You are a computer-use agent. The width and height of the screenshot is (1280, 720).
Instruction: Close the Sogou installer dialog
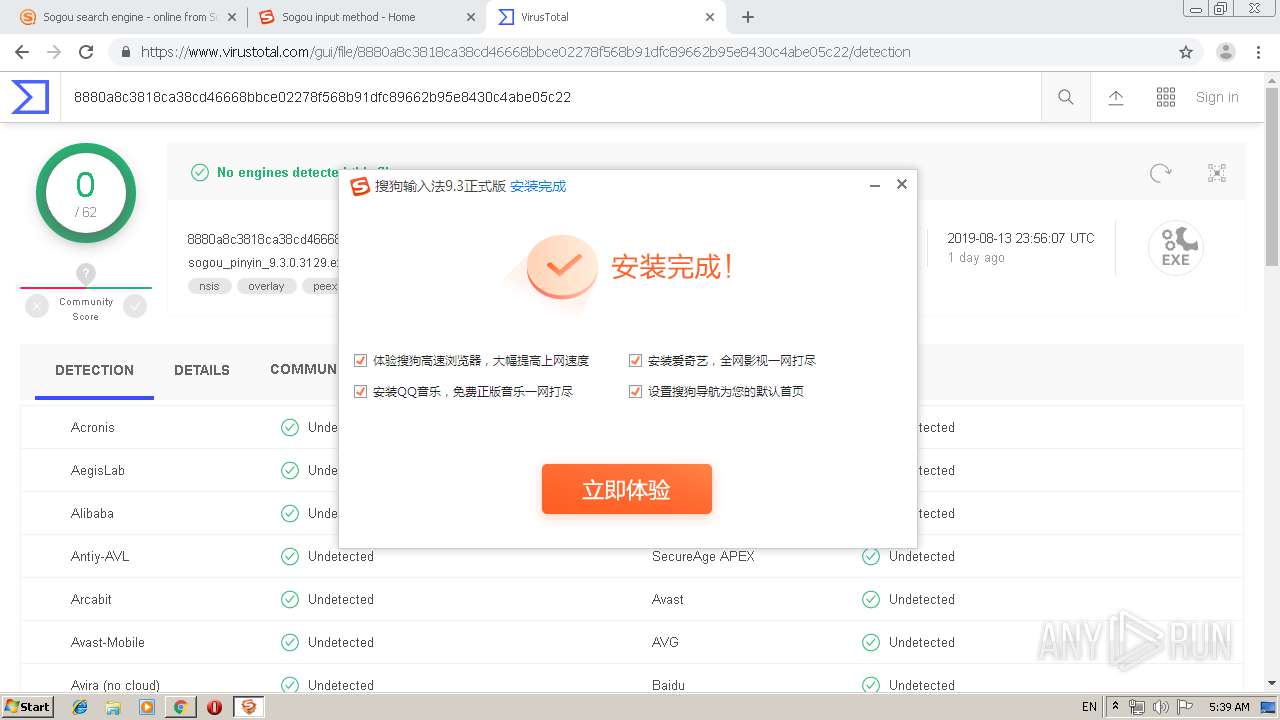pyautogui.click(x=902, y=184)
